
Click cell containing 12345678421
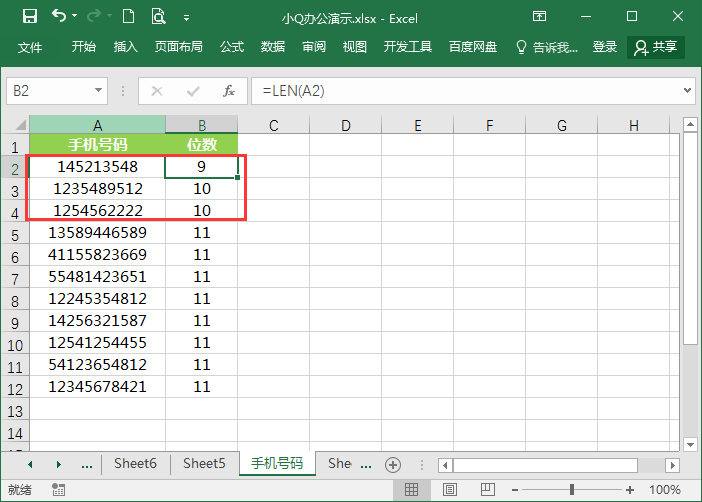pyautogui.click(x=98, y=386)
